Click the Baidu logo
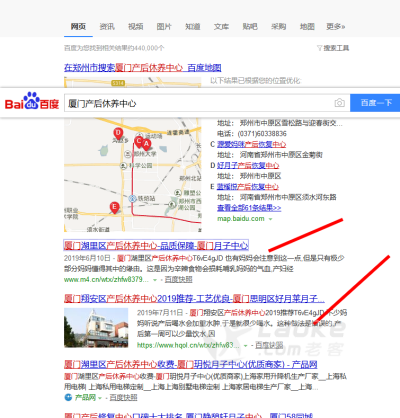This screenshot has width=400, height=418. pos(32,101)
